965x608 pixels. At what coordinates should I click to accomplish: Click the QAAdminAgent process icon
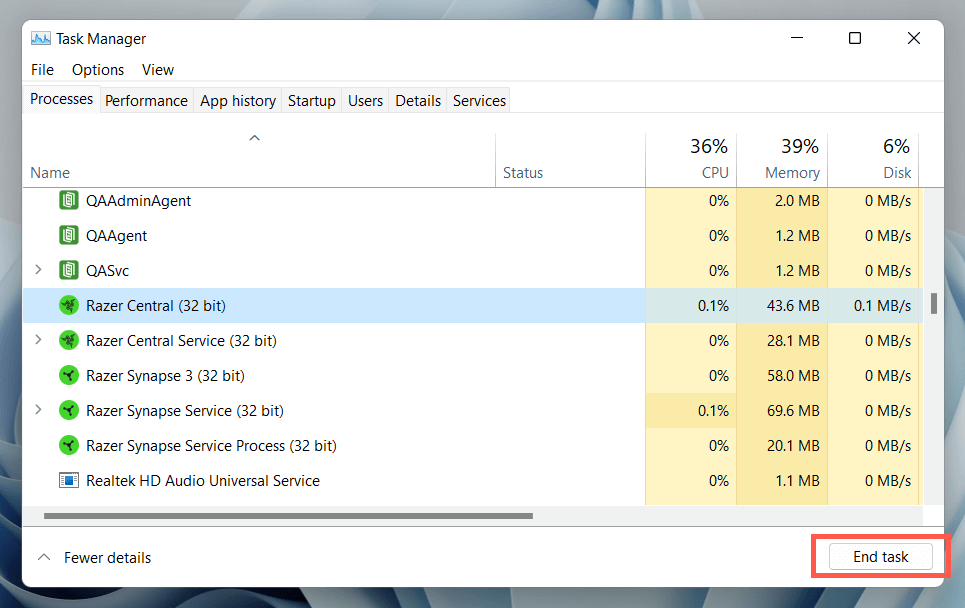click(x=68, y=201)
